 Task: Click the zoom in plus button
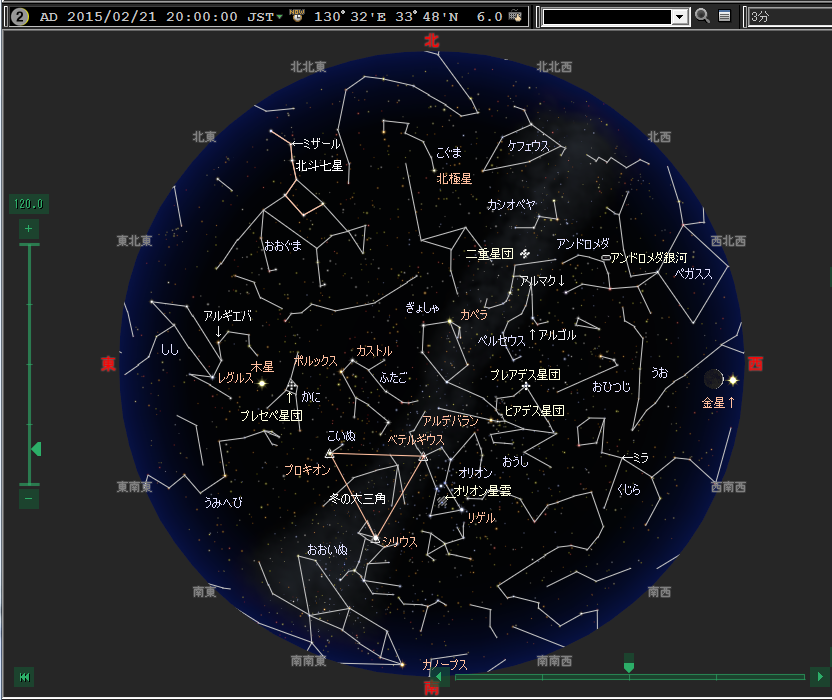coord(28,229)
